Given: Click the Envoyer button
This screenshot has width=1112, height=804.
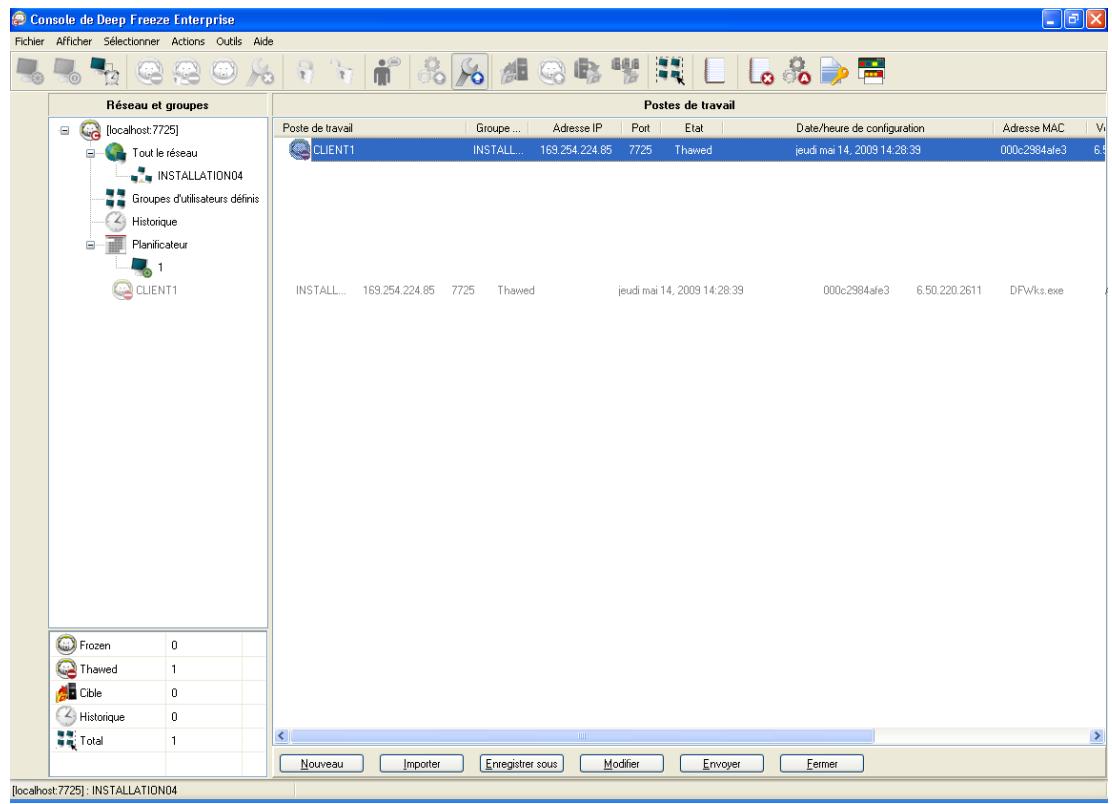Looking at the screenshot, I should [721, 764].
